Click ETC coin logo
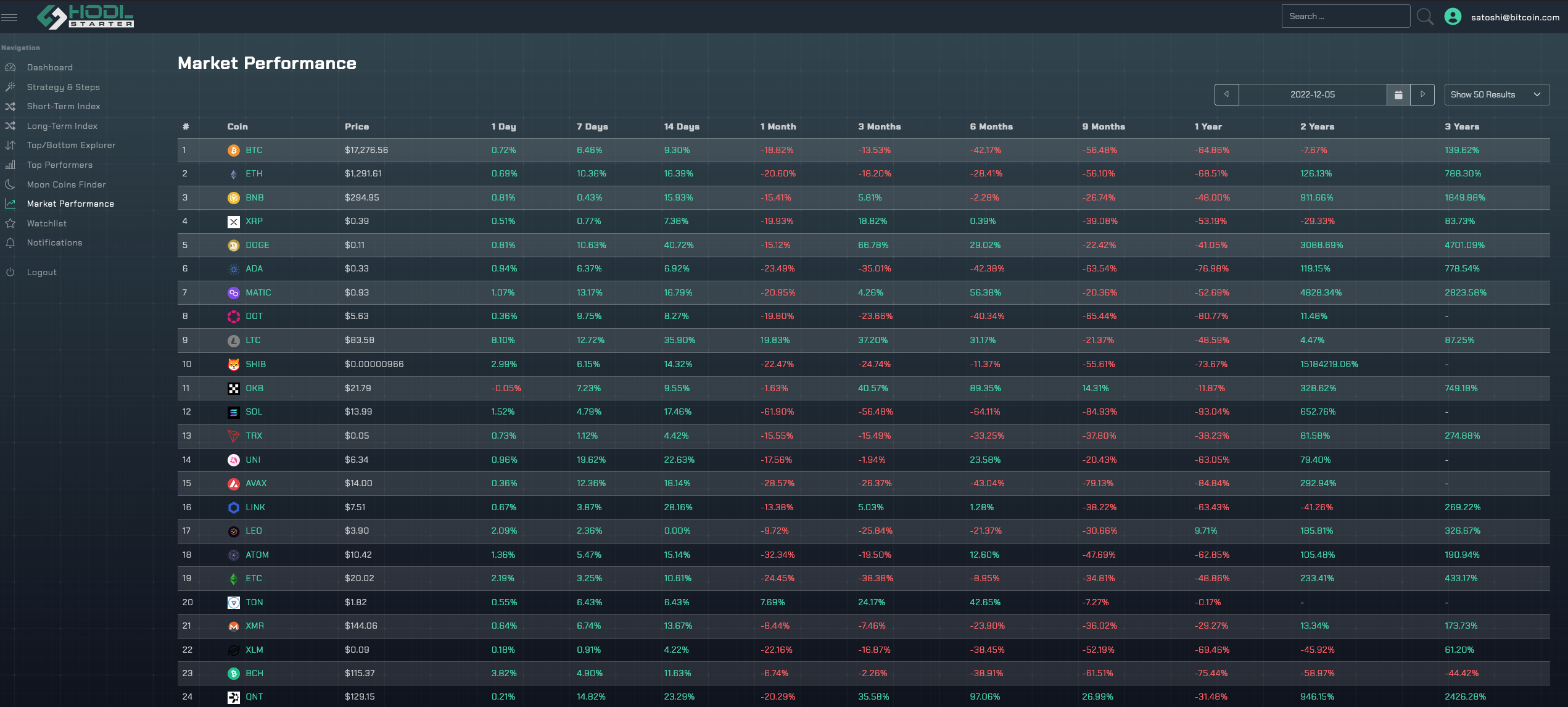Viewport: 1568px width, 707px height. (x=233, y=579)
